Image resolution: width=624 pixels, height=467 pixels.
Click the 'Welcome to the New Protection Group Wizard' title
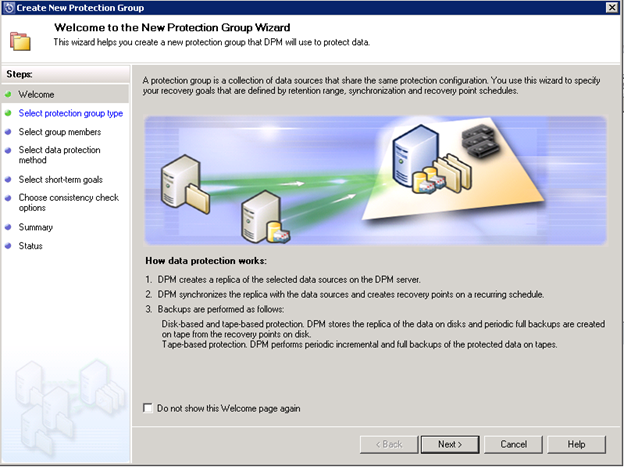coord(172,27)
